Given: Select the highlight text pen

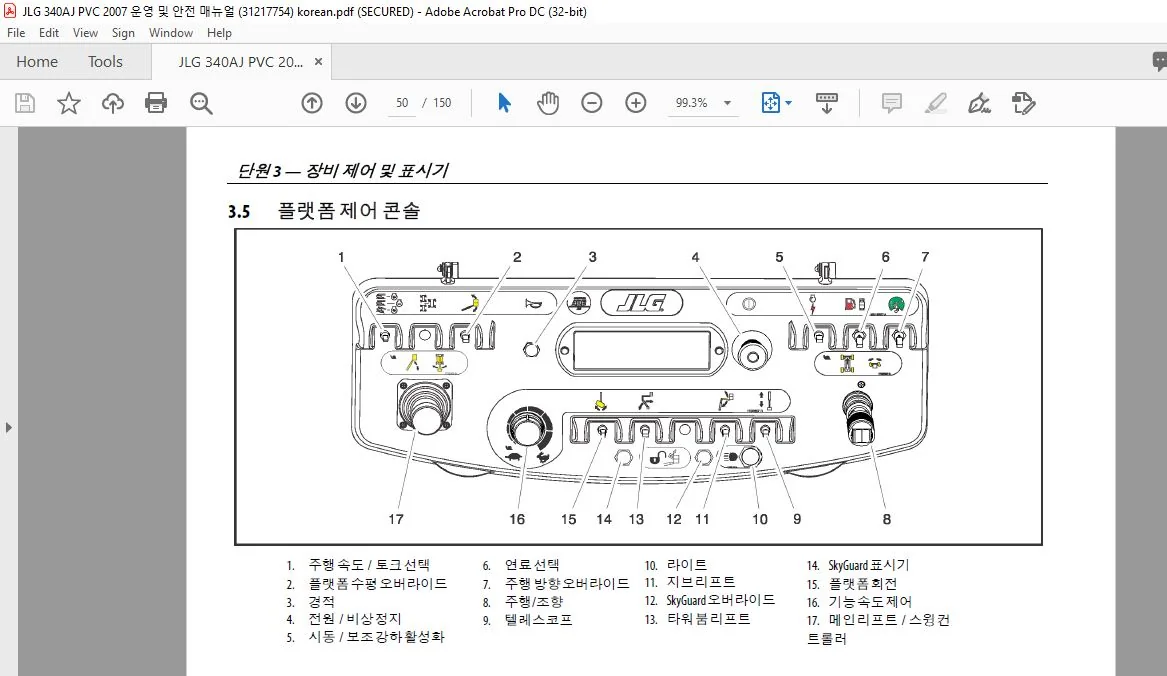Looking at the screenshot, I should (x=936, y=103).
